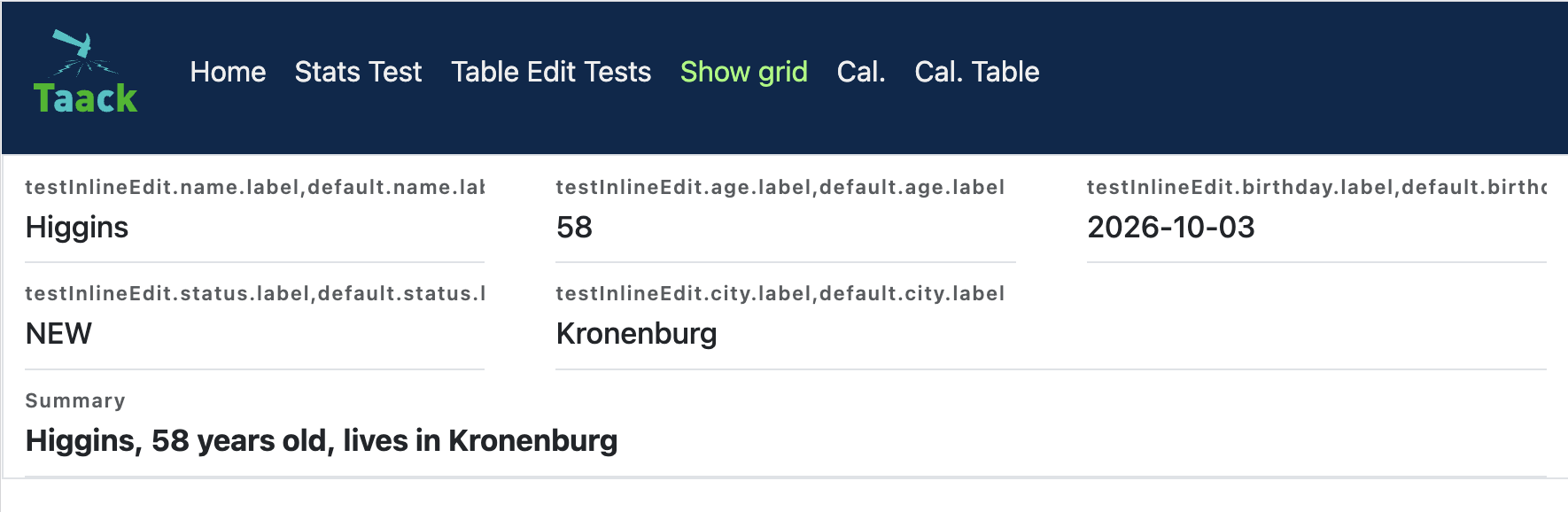
Task: Click the testInlineEdit.age label
Action: point(780,187)
